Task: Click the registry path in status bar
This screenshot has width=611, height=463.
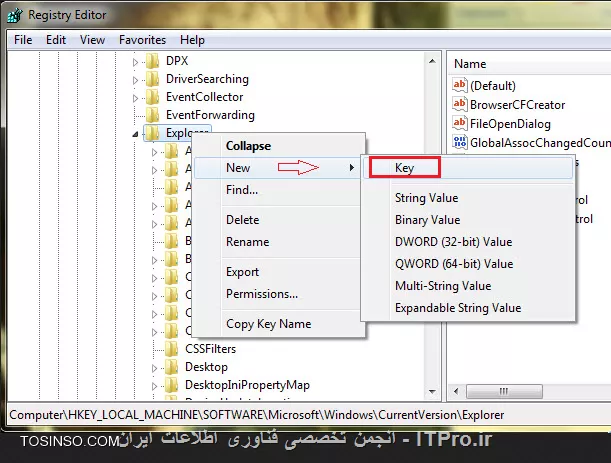Action: 256,415
